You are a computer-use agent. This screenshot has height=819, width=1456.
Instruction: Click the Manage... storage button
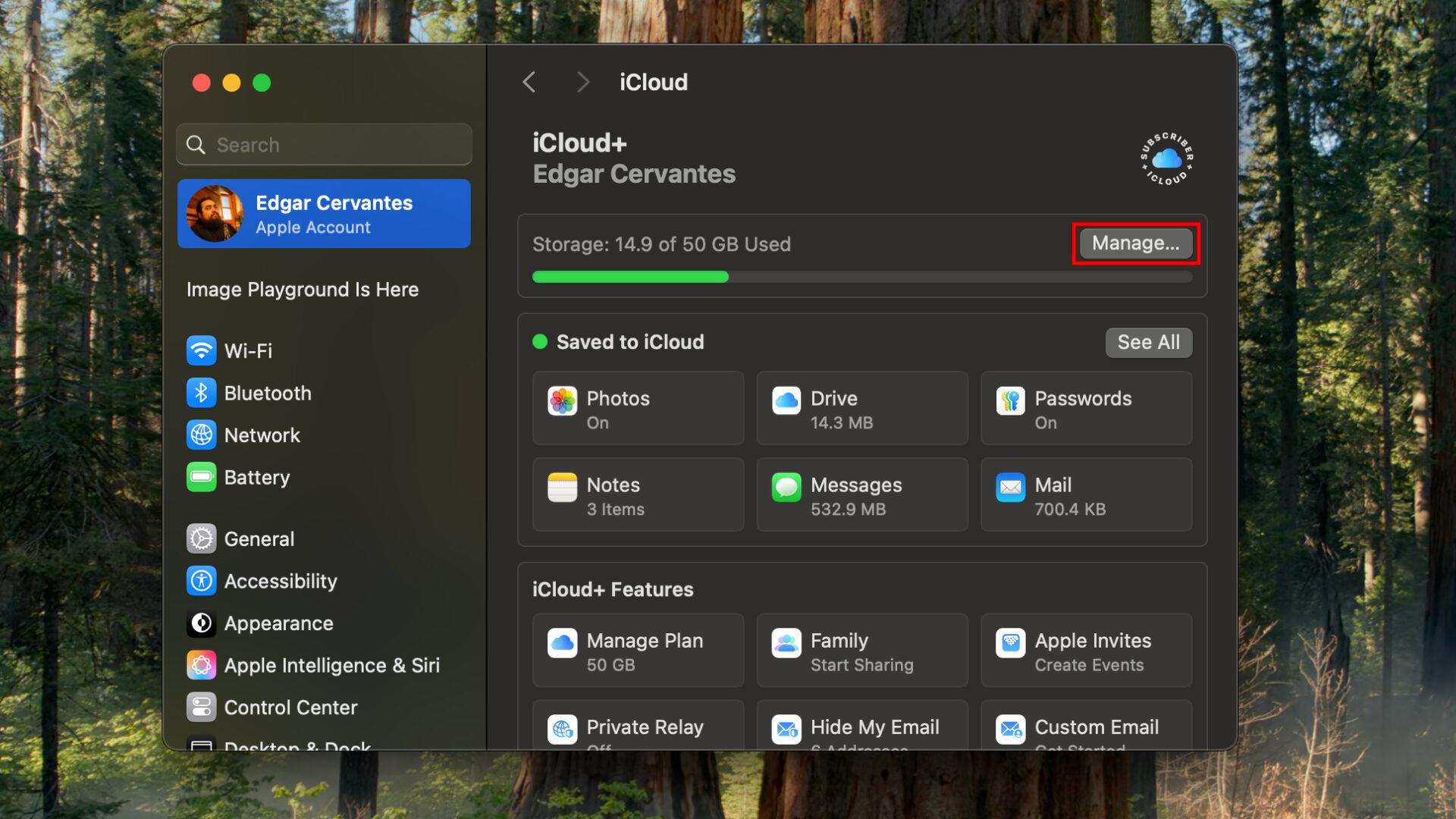pyautogui.click(x=1135, y=243)
